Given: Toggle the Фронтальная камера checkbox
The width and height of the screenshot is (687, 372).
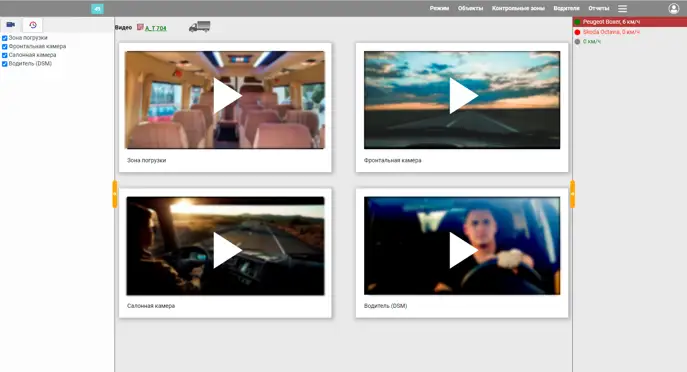Looking at the screenshot, I should [x=5, y=46].
